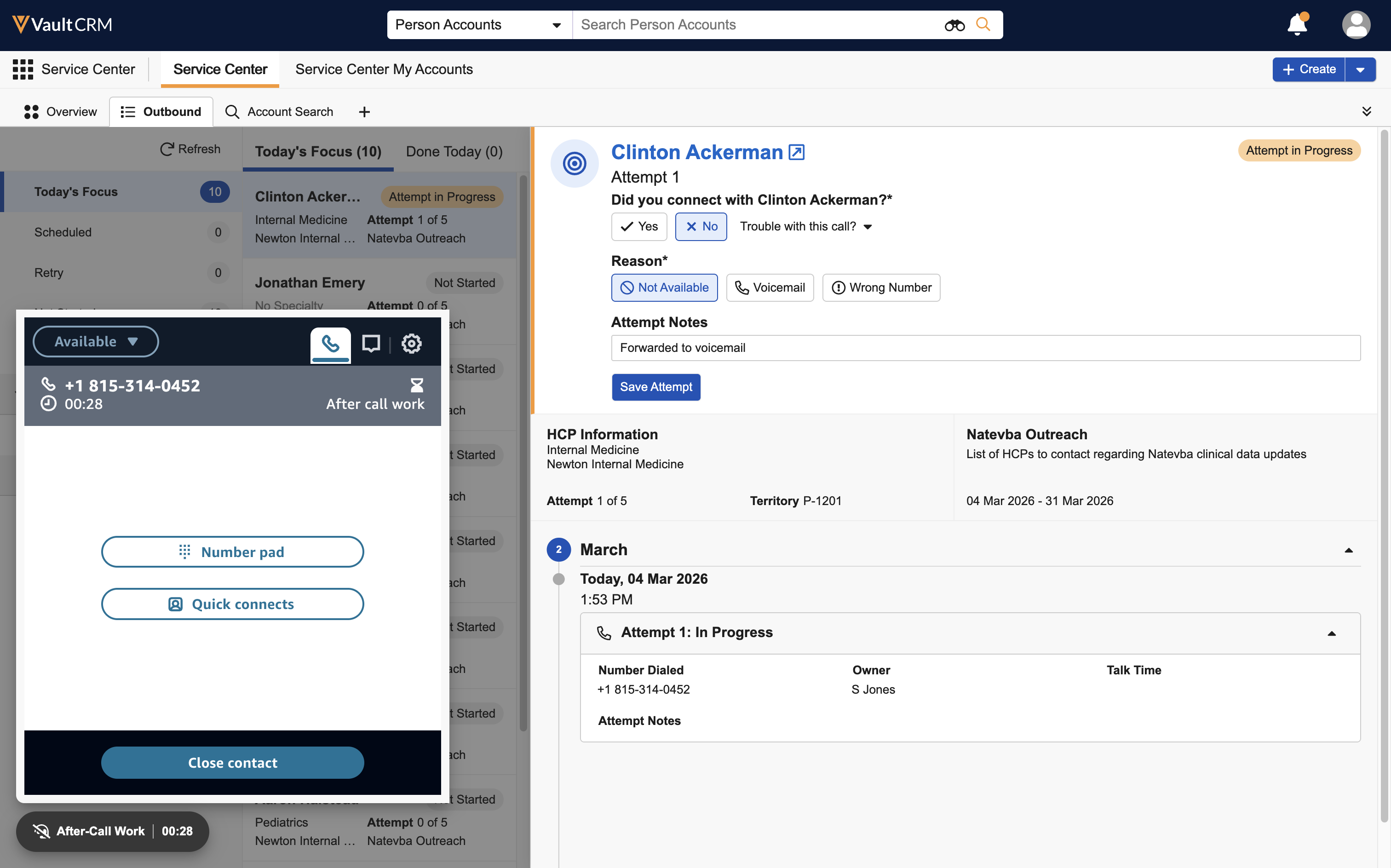The width and height of the screenshot is (1391, 868).
Task: Expand Trouble with this call dropdown
Action: pyautogui.click(x=806, y=227)
